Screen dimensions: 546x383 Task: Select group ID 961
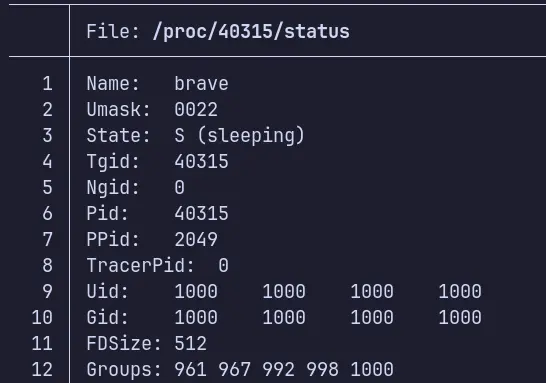(x=190, y=369)
